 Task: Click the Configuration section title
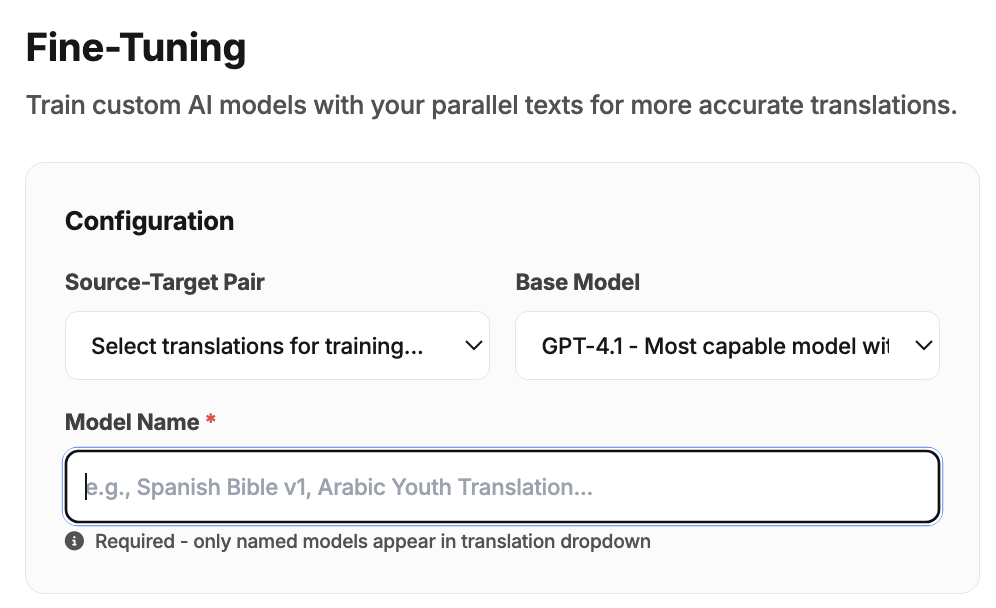click(x=149, y=221)
